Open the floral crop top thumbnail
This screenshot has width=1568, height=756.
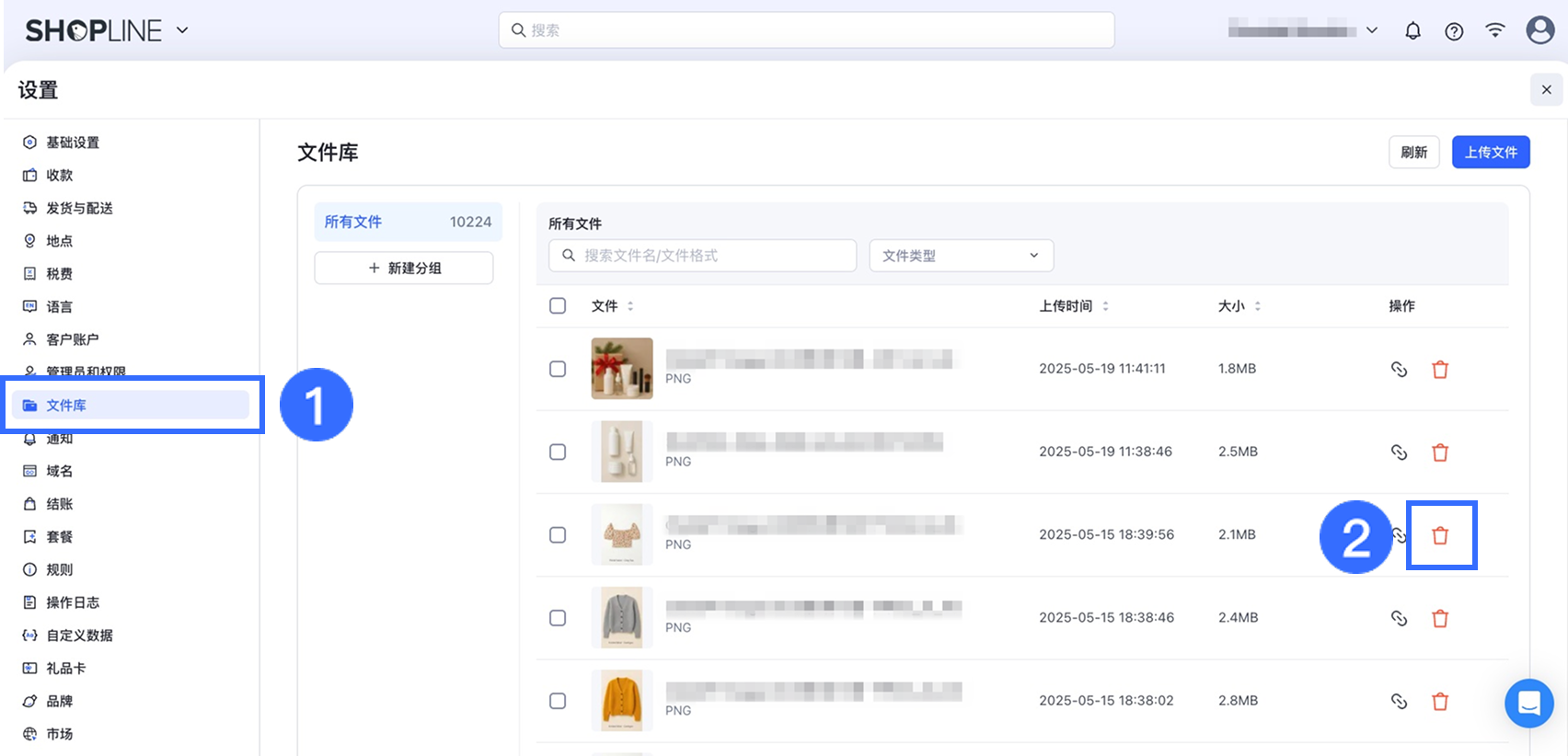(x=622, y=534)
